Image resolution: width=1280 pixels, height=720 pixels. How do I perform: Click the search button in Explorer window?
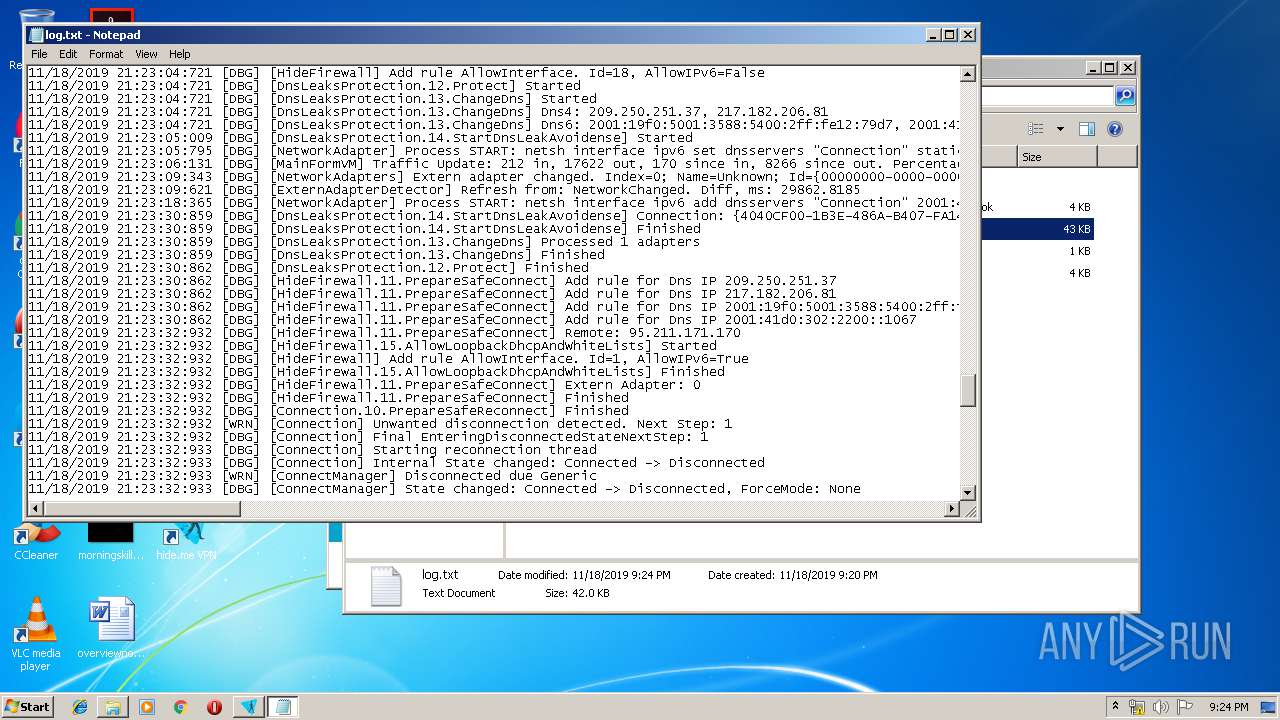(x=1125, y=96)
